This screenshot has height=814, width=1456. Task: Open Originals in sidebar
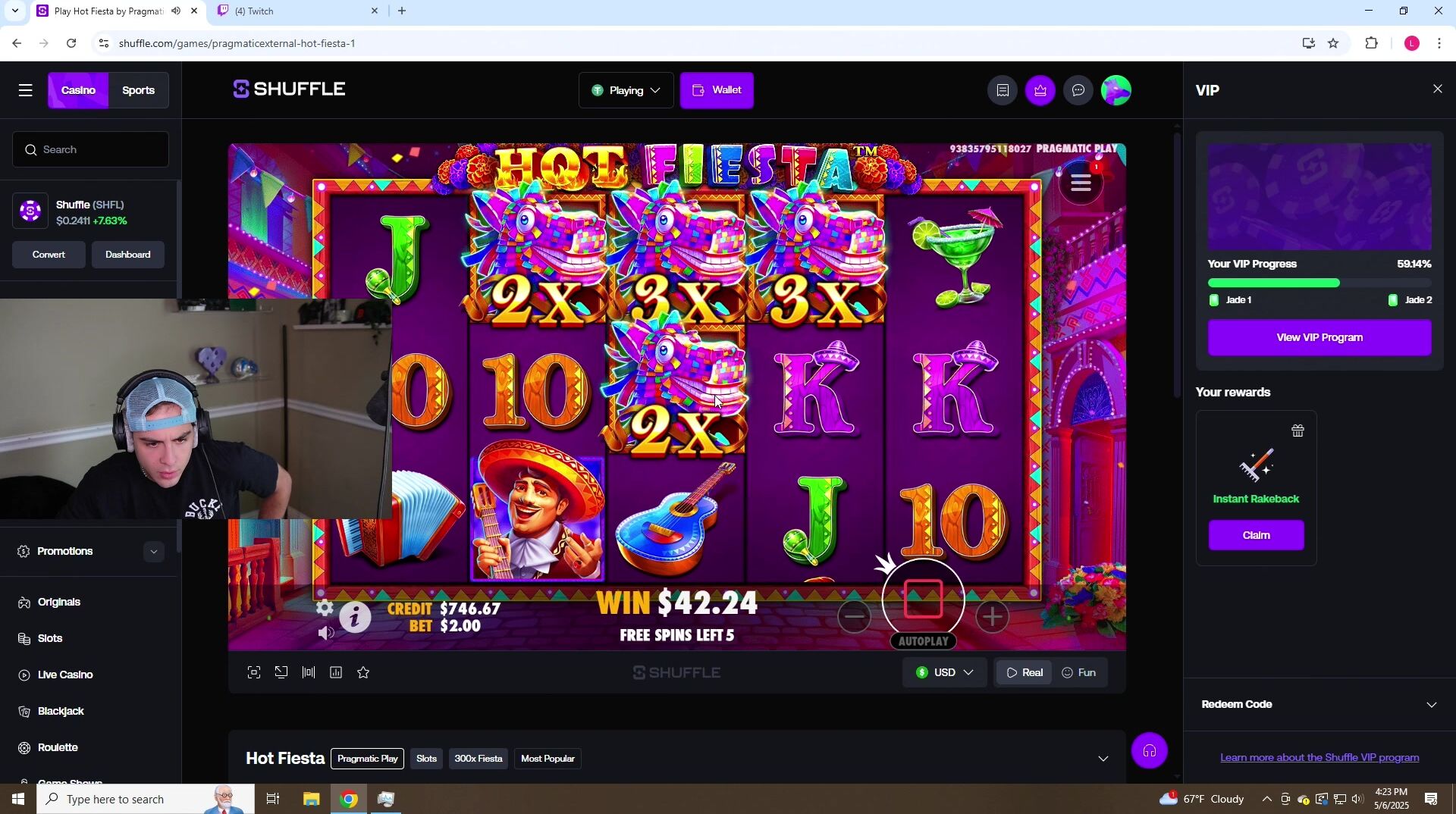59,602
